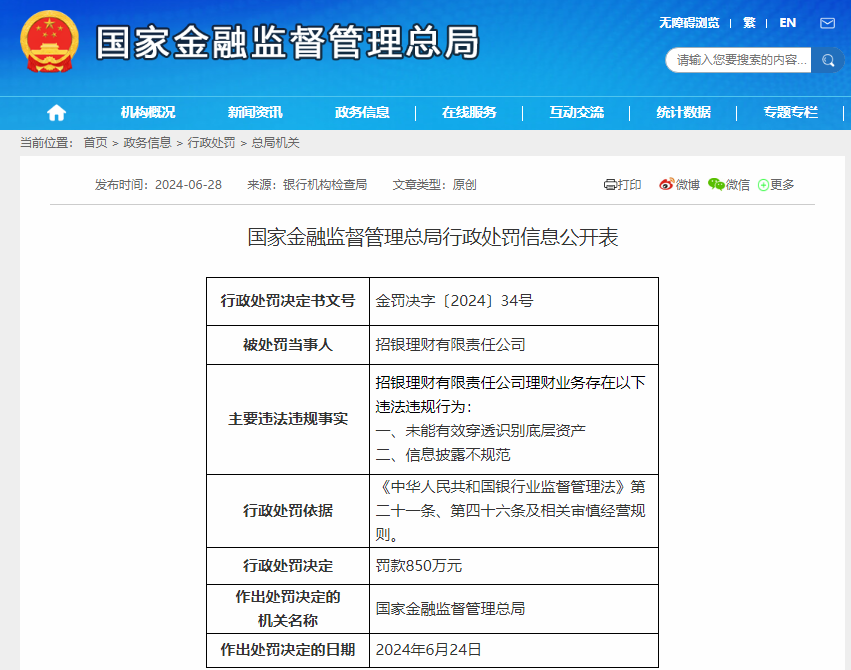Open the home icon in navigation bar
This screenshot has width=851, height=670.
click(x=56, y=112)
